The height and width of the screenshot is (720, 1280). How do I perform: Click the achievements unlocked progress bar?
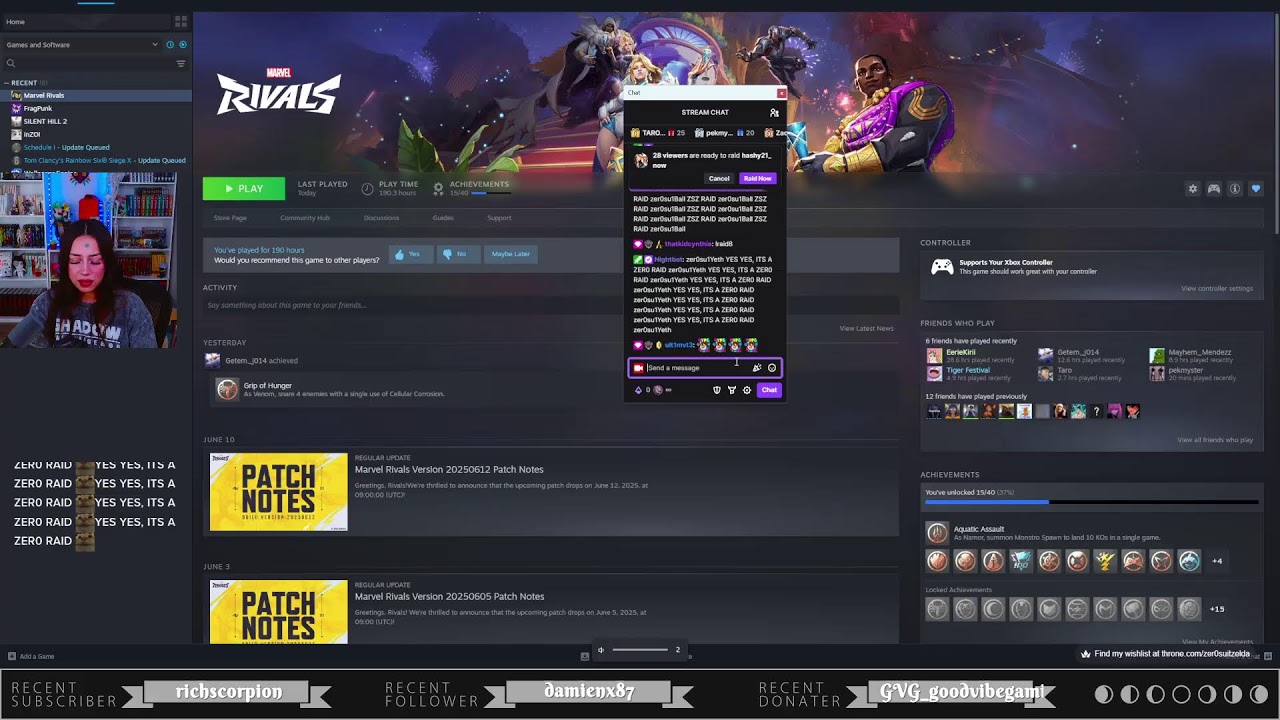point(1090,502)
